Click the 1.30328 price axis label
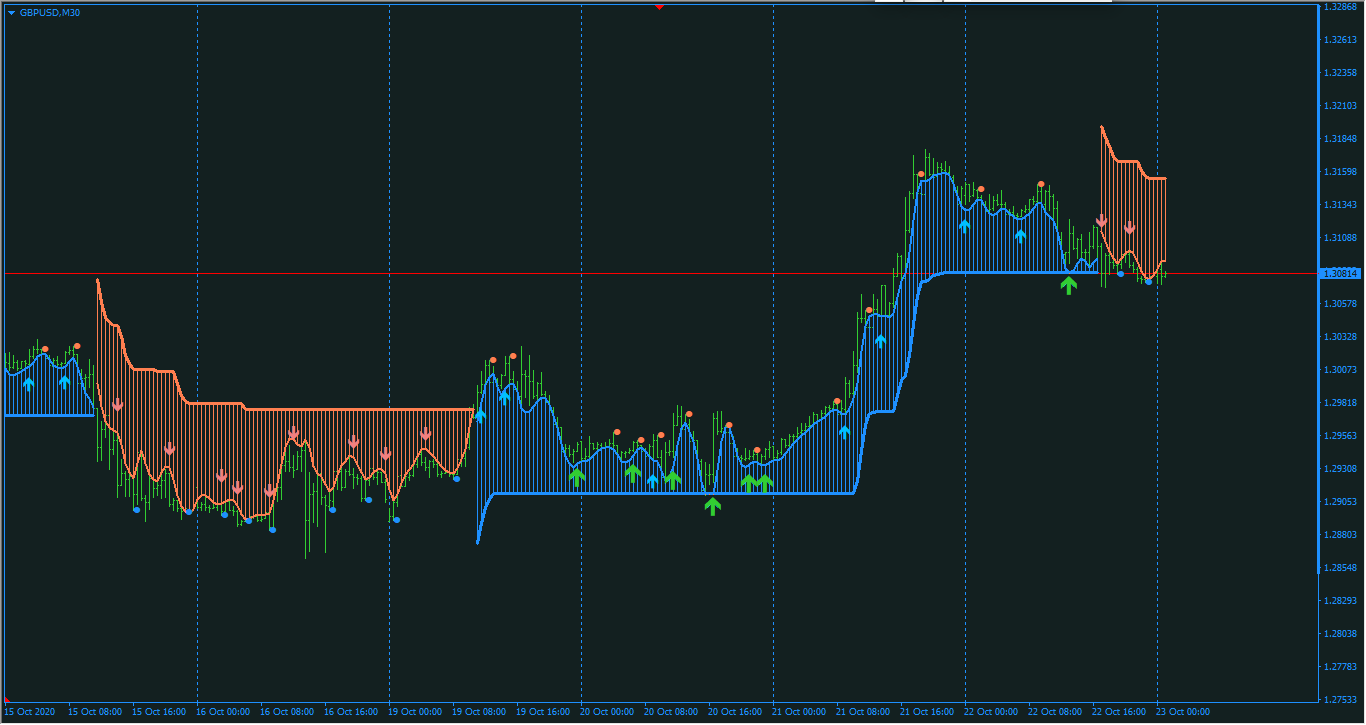The width and height of the screenshot is (1366, 725). 1339,337
